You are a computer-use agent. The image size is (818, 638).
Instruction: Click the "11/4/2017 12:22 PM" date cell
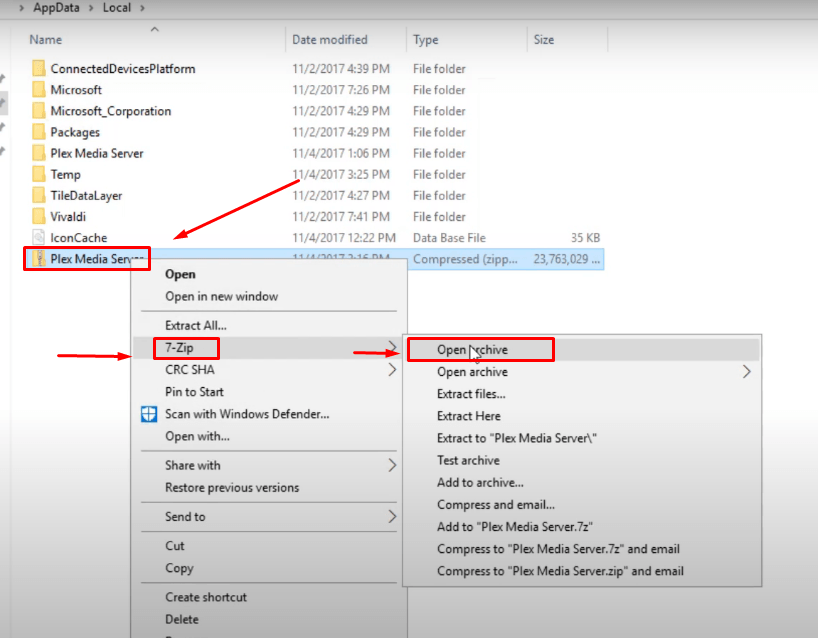tap(344, 238)
